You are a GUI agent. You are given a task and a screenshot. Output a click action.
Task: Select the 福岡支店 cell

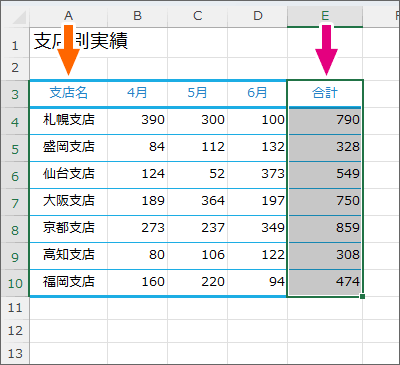click(68, 282)
